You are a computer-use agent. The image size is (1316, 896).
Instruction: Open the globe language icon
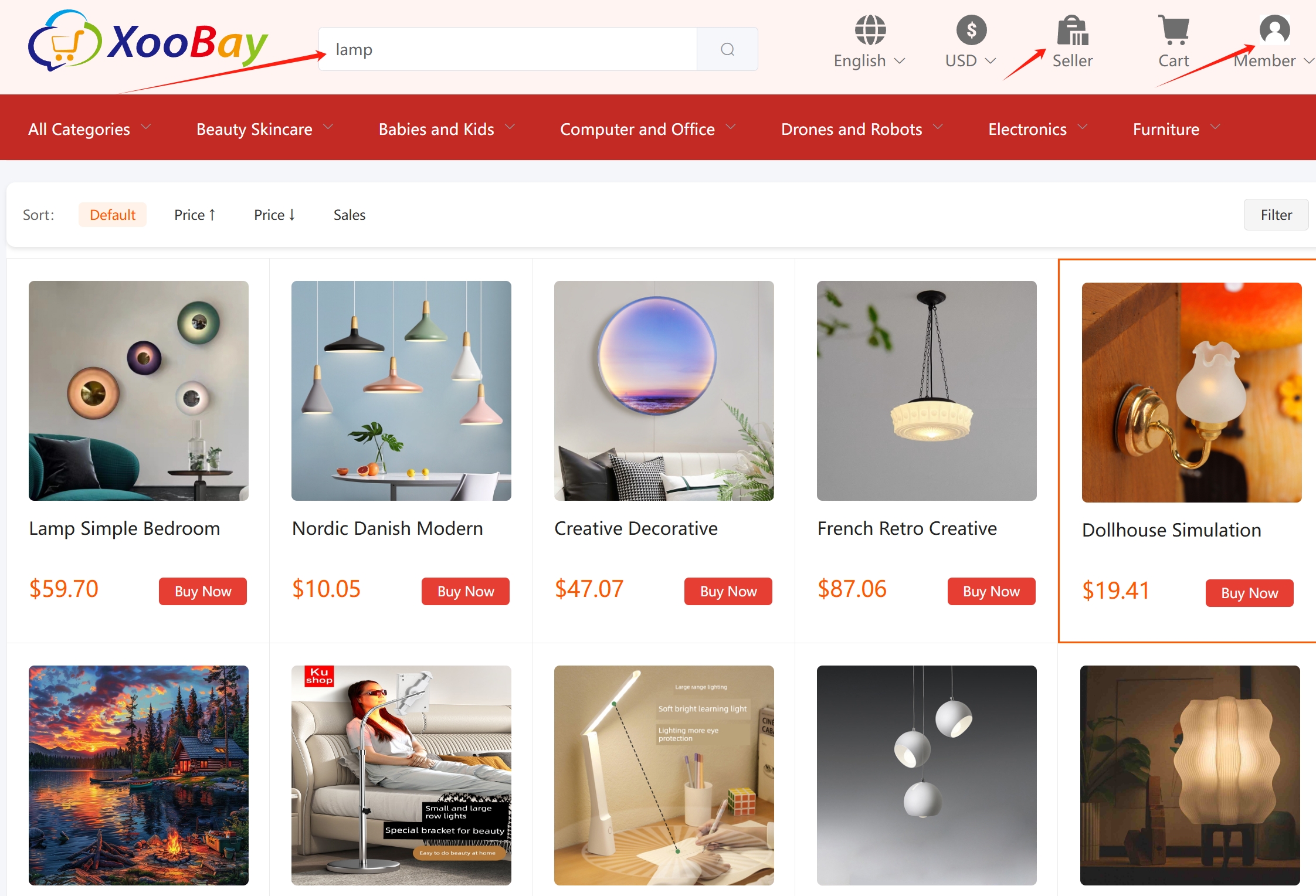pos(870,30)
